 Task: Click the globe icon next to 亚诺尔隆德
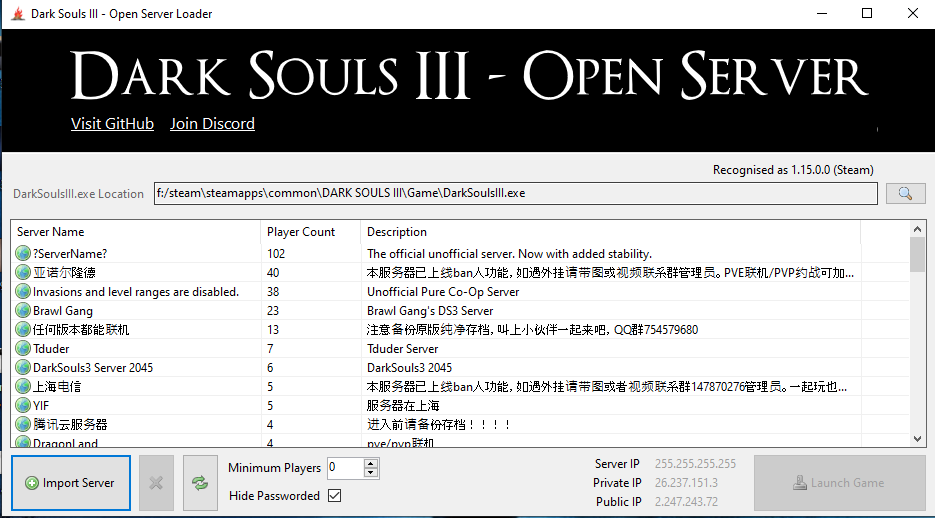pyautogui.click(x=23, y=272)
